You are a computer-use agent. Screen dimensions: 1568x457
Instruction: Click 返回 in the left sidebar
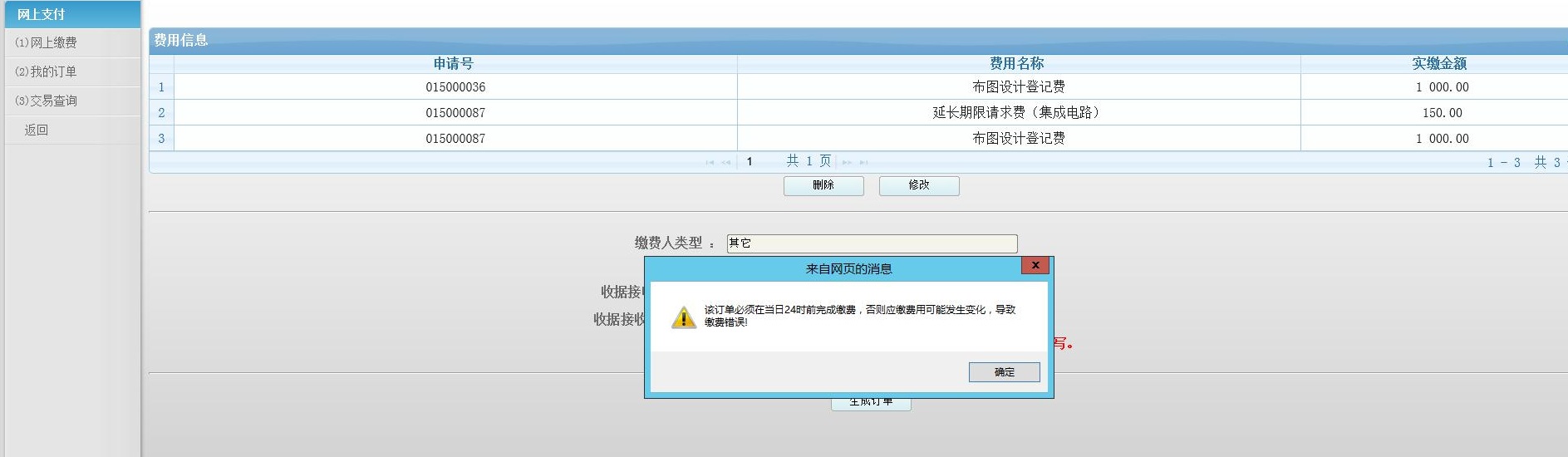point(37,130)
